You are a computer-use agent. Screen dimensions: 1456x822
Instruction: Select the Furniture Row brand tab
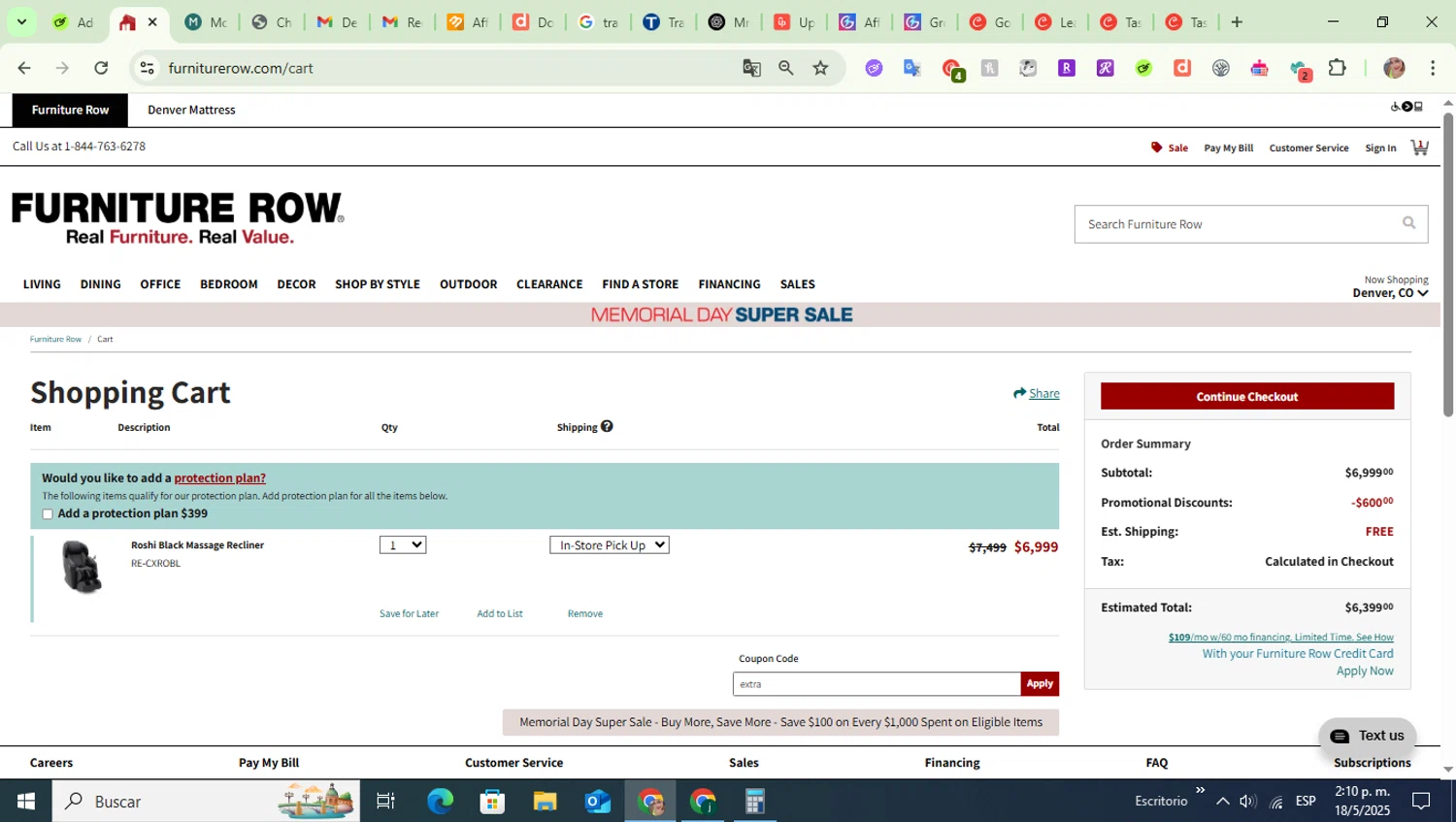tap(70, 110)
